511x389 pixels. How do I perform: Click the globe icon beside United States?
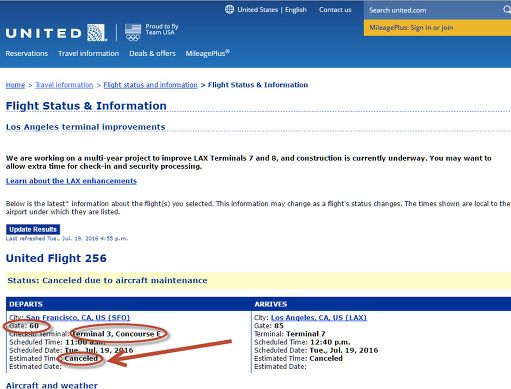(x=229, y=9)
